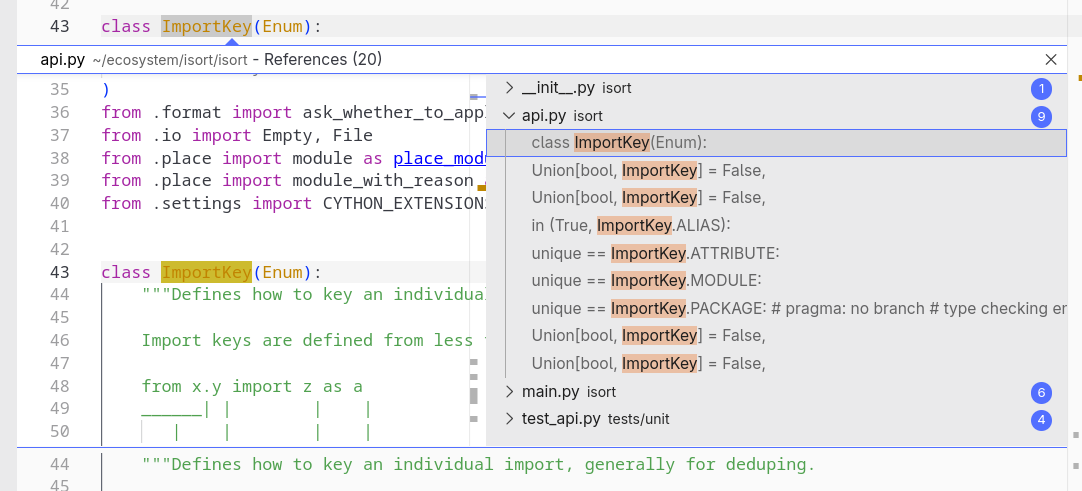Close the peek references panel
1082x491 pixels.
click(1050, 60)
